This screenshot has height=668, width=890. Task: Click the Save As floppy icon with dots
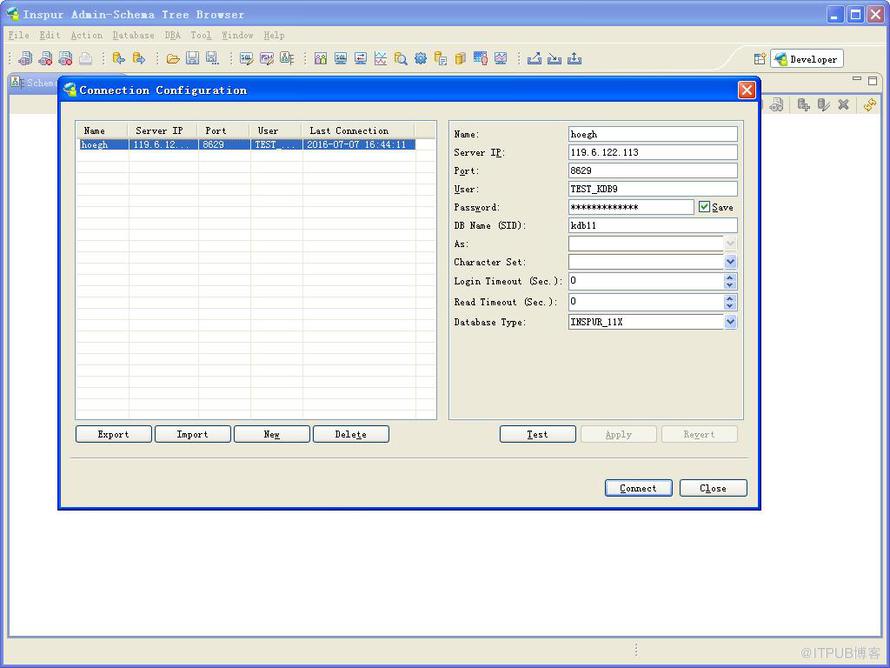coord(212,58)
